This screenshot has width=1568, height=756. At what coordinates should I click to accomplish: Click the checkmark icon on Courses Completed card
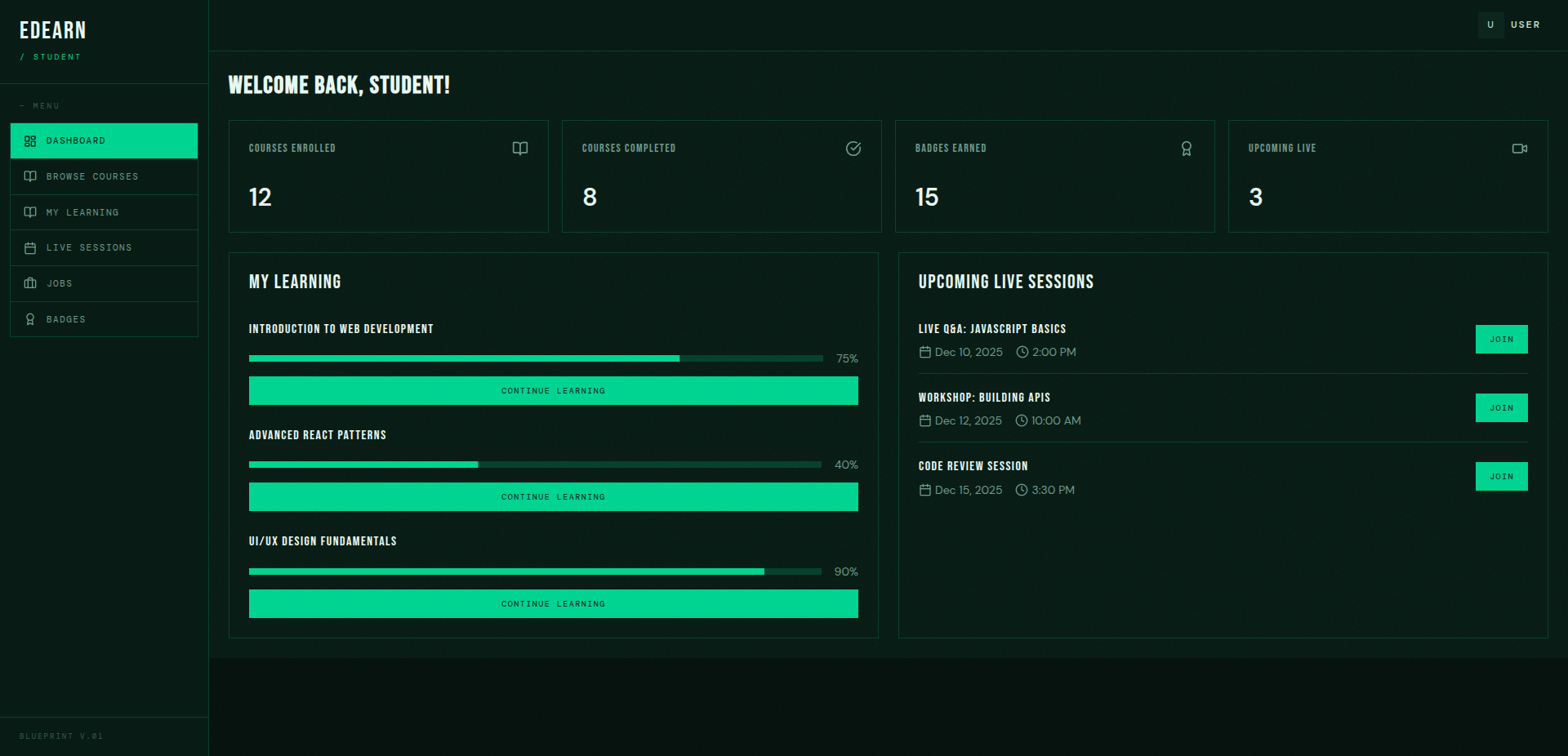pyautogui.click(x=853, y=149)
